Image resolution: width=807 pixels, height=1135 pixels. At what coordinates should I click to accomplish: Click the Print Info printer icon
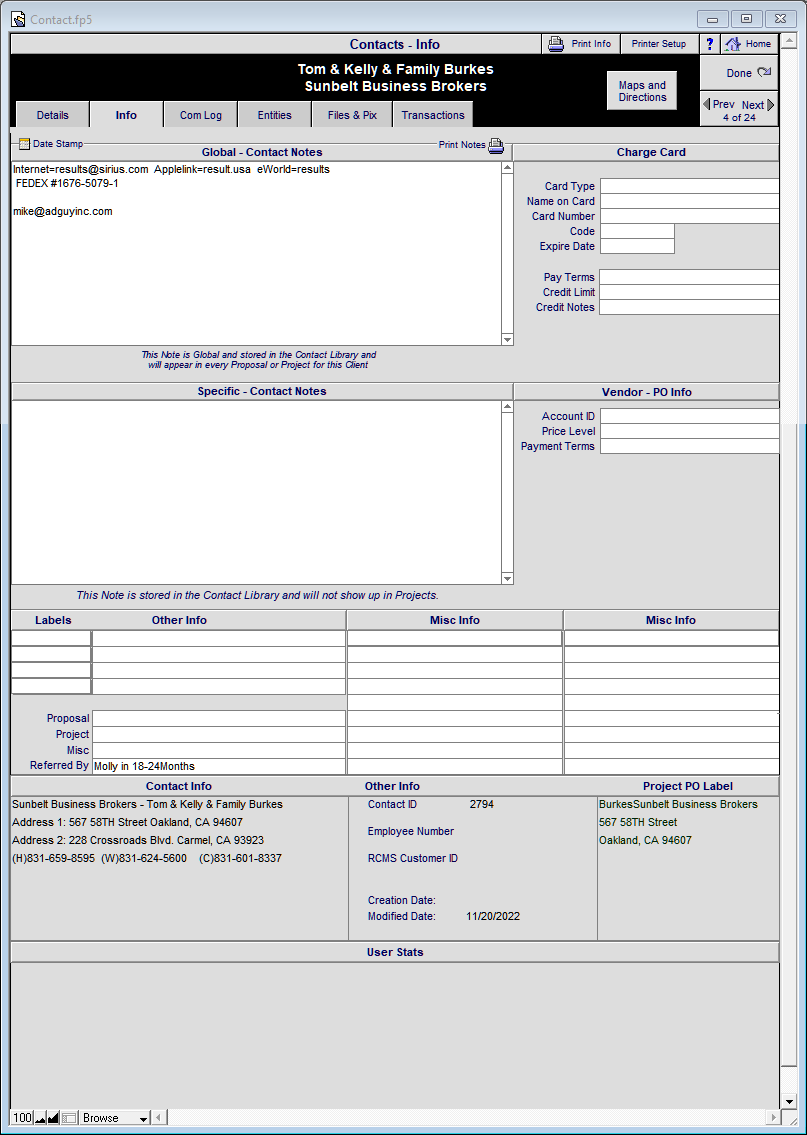[x=556, y=43]
